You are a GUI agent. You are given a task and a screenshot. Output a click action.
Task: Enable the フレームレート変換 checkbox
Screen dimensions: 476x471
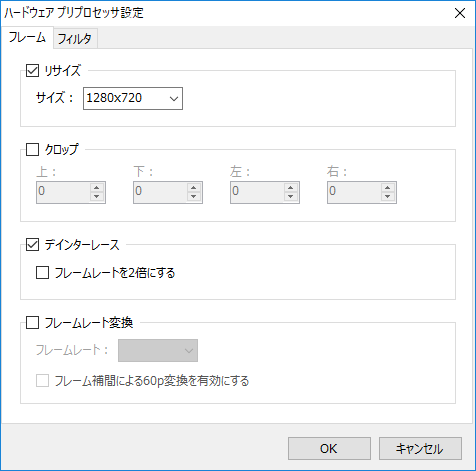point(32,323)
